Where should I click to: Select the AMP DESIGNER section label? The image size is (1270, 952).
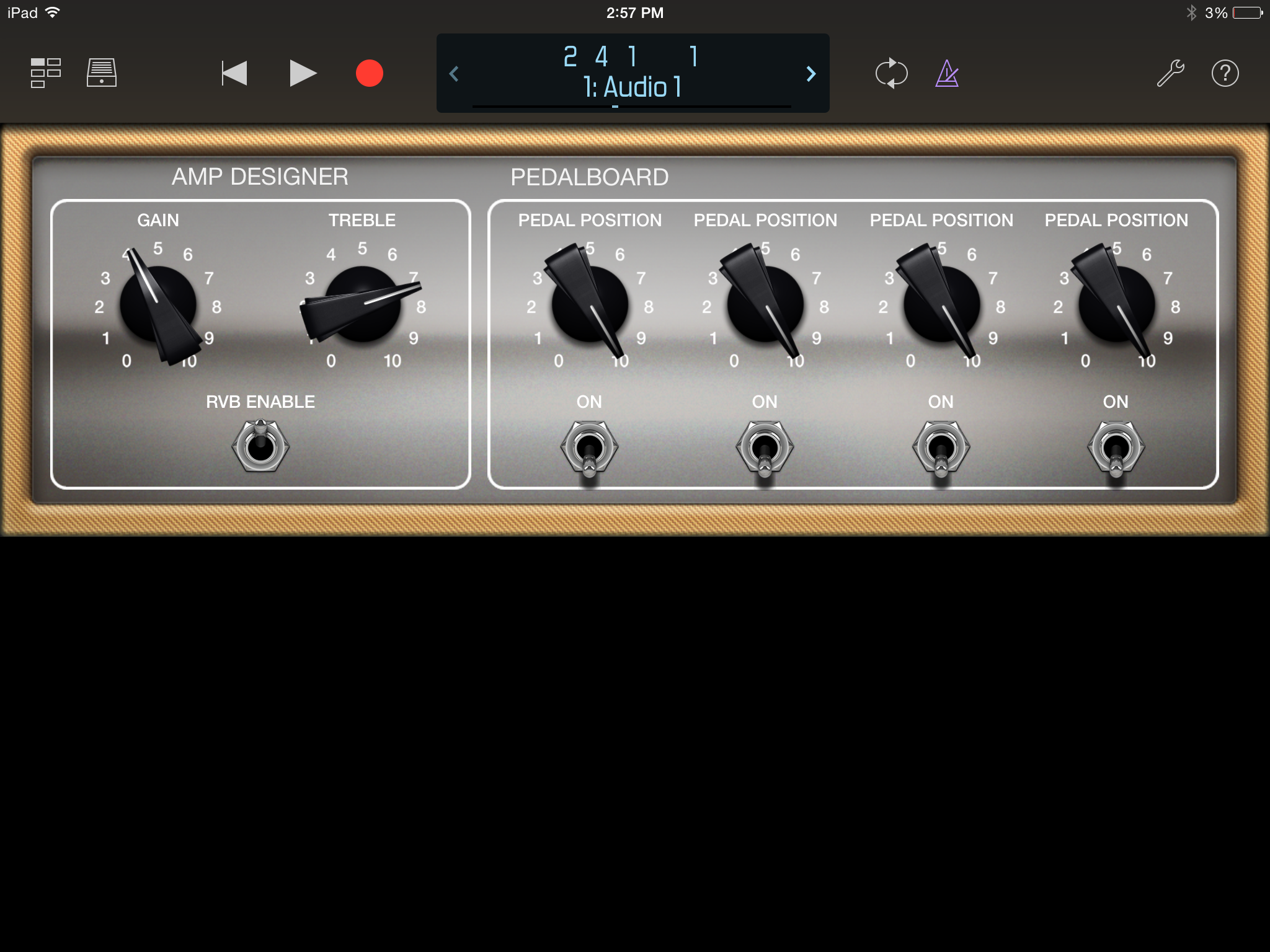[260, 177]
